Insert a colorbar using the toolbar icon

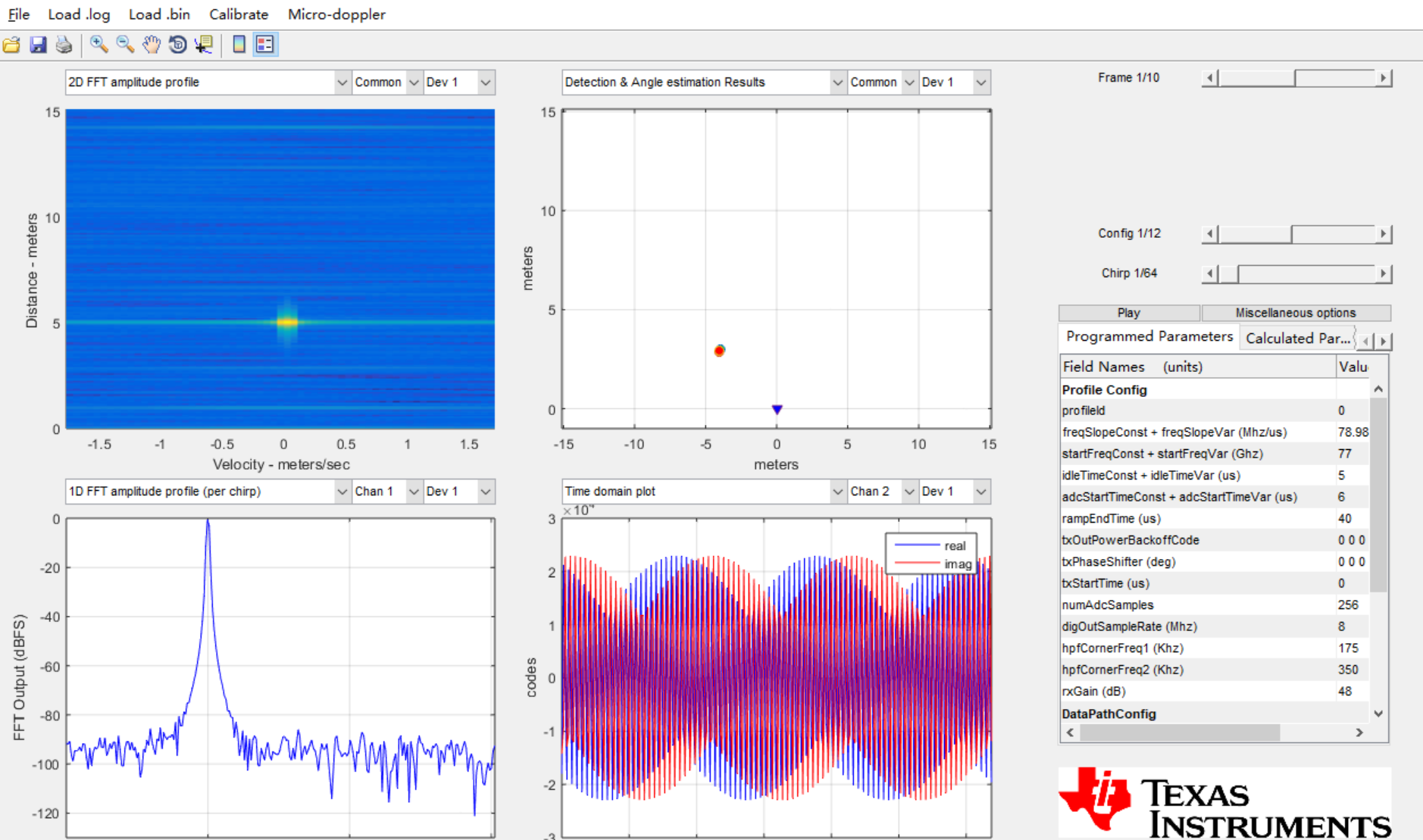pyautogui.click(x=239, y=45)
